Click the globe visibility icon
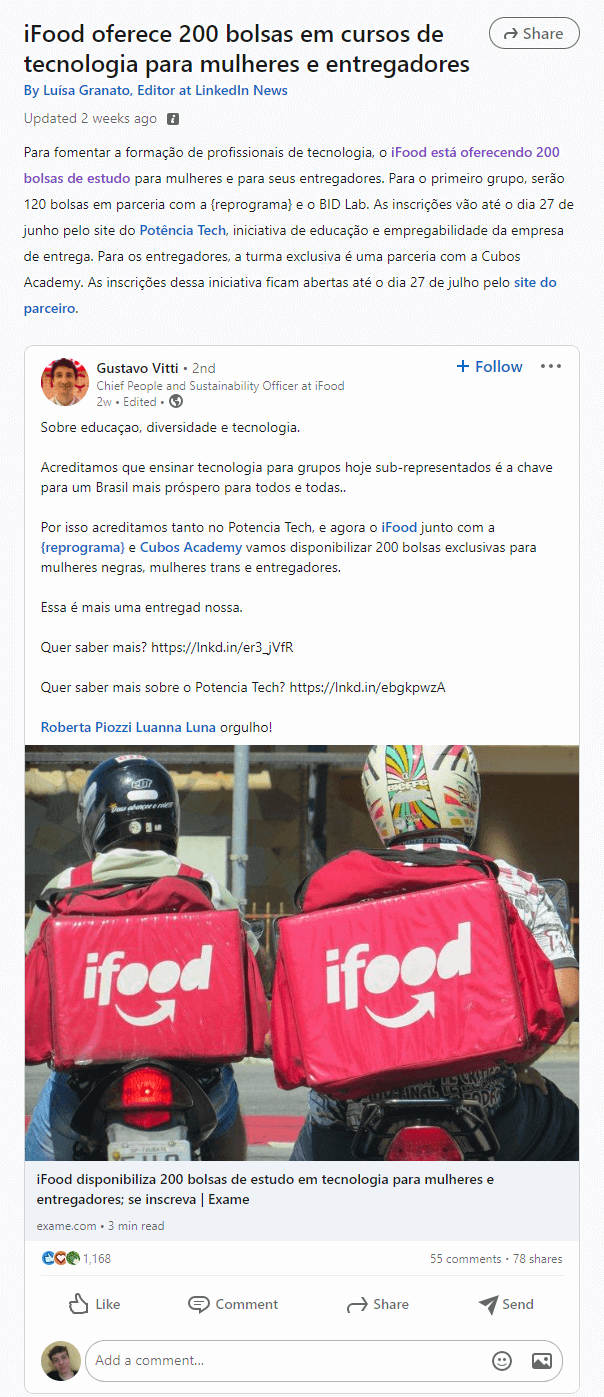The width and height of the screenshot is (604, 1397). [177, 402]
